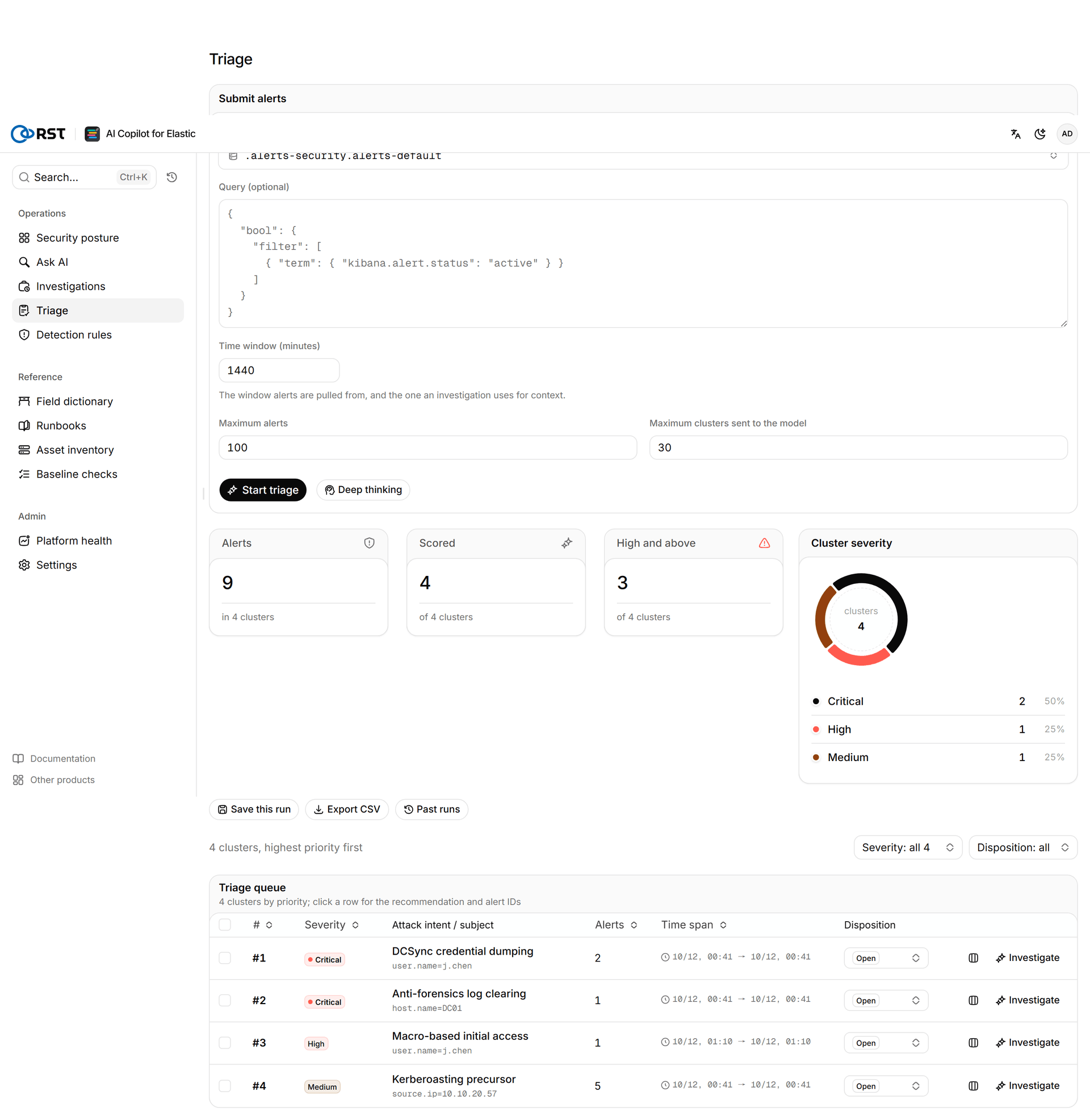Open the Severity: all 4 filter
This screenshot has height=1120, width=1090.
point(907,847)
